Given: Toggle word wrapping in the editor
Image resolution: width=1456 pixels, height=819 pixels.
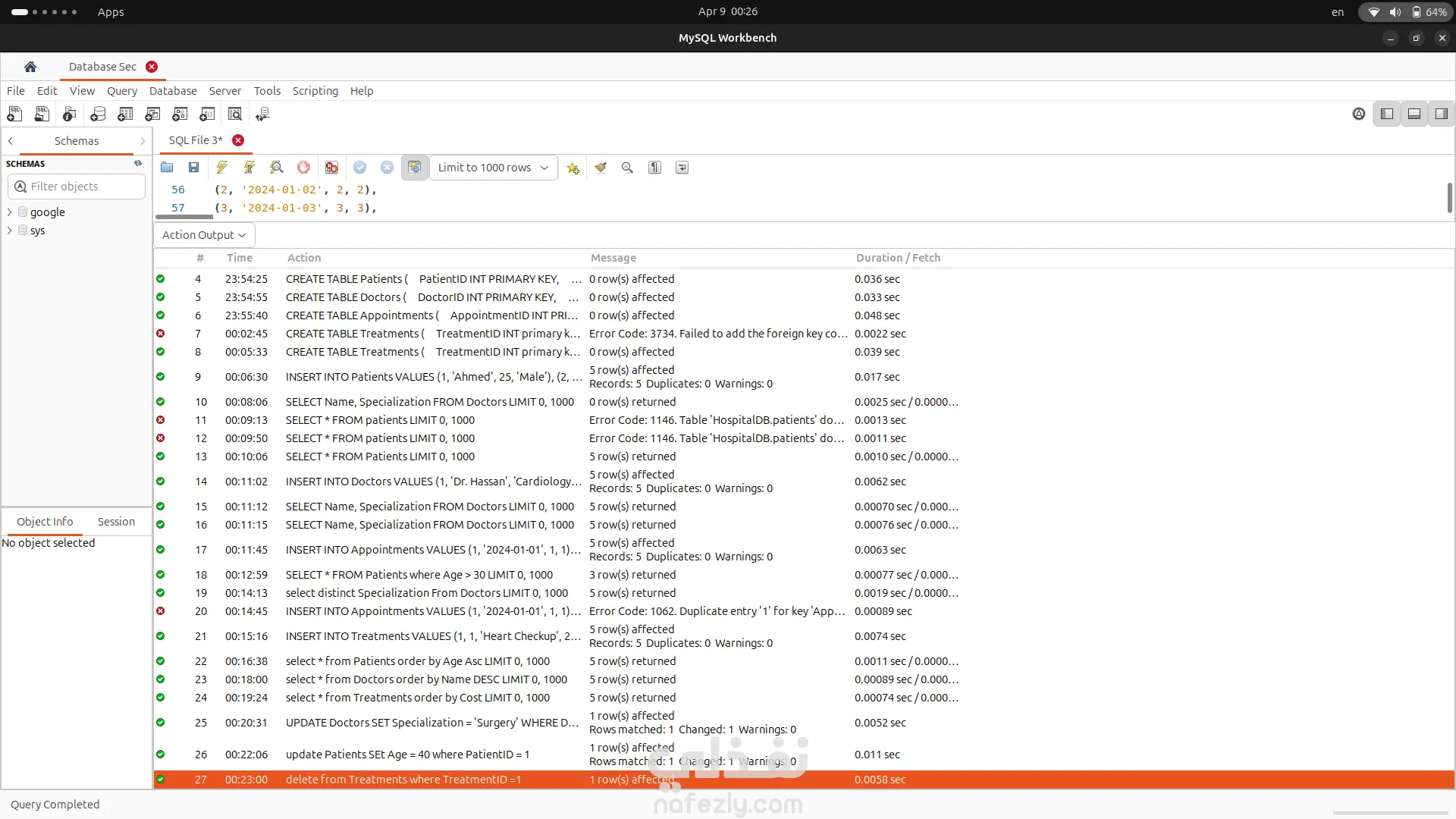Looking at the screenshot, I should [682, 168].
